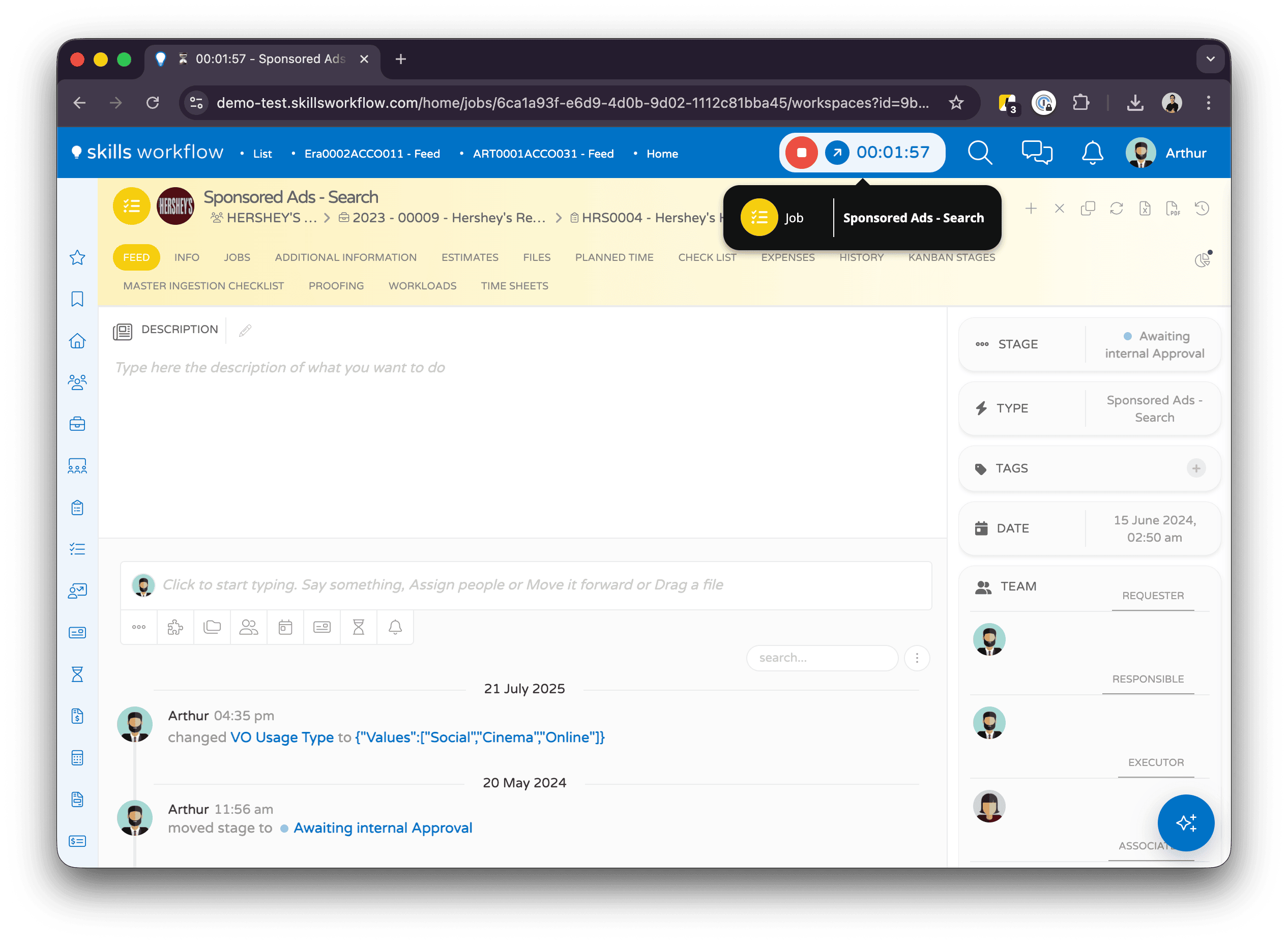This screenshot has width=1288, height=943.
Task: Open the chat conversations icon
Action: click(x=1036, y=153)
